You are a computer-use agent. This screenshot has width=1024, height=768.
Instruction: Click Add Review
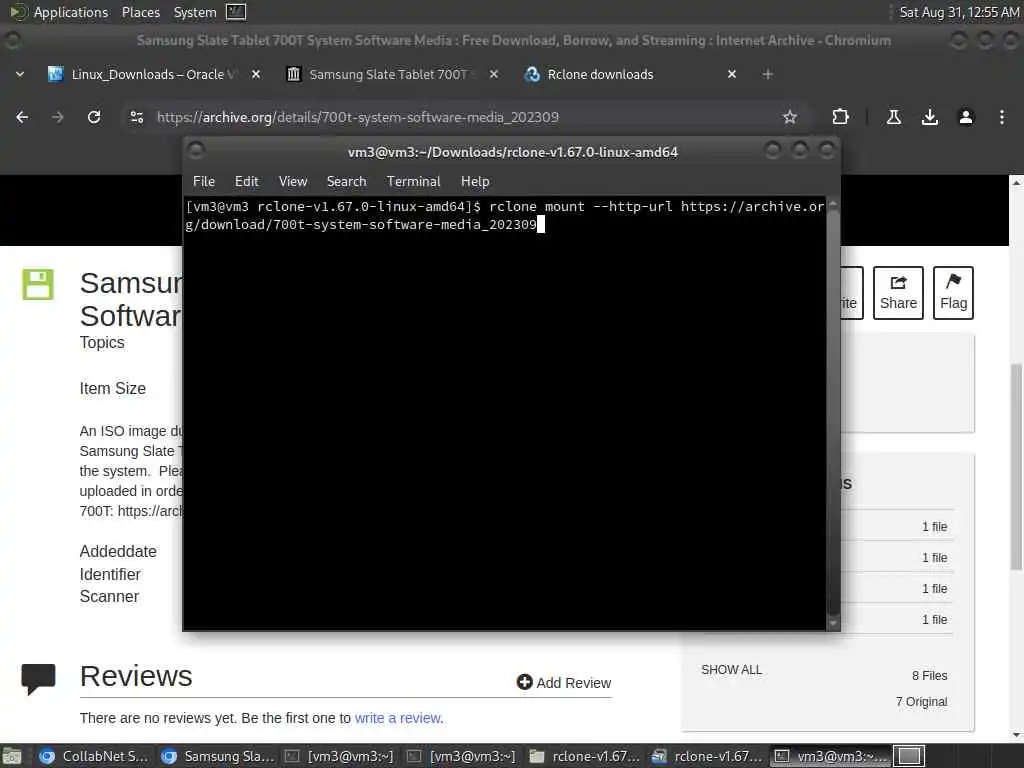564,682
